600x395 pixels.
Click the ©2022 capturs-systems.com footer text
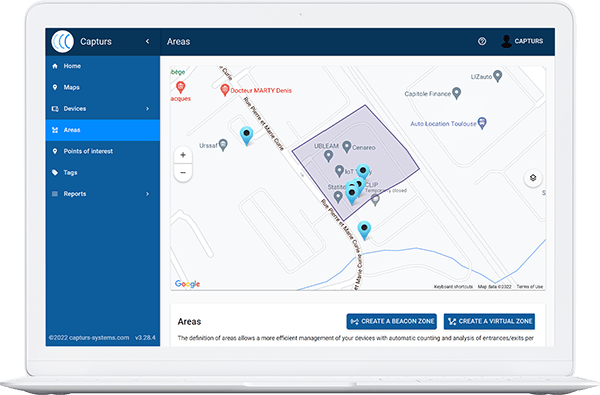[x=89, y=338]
